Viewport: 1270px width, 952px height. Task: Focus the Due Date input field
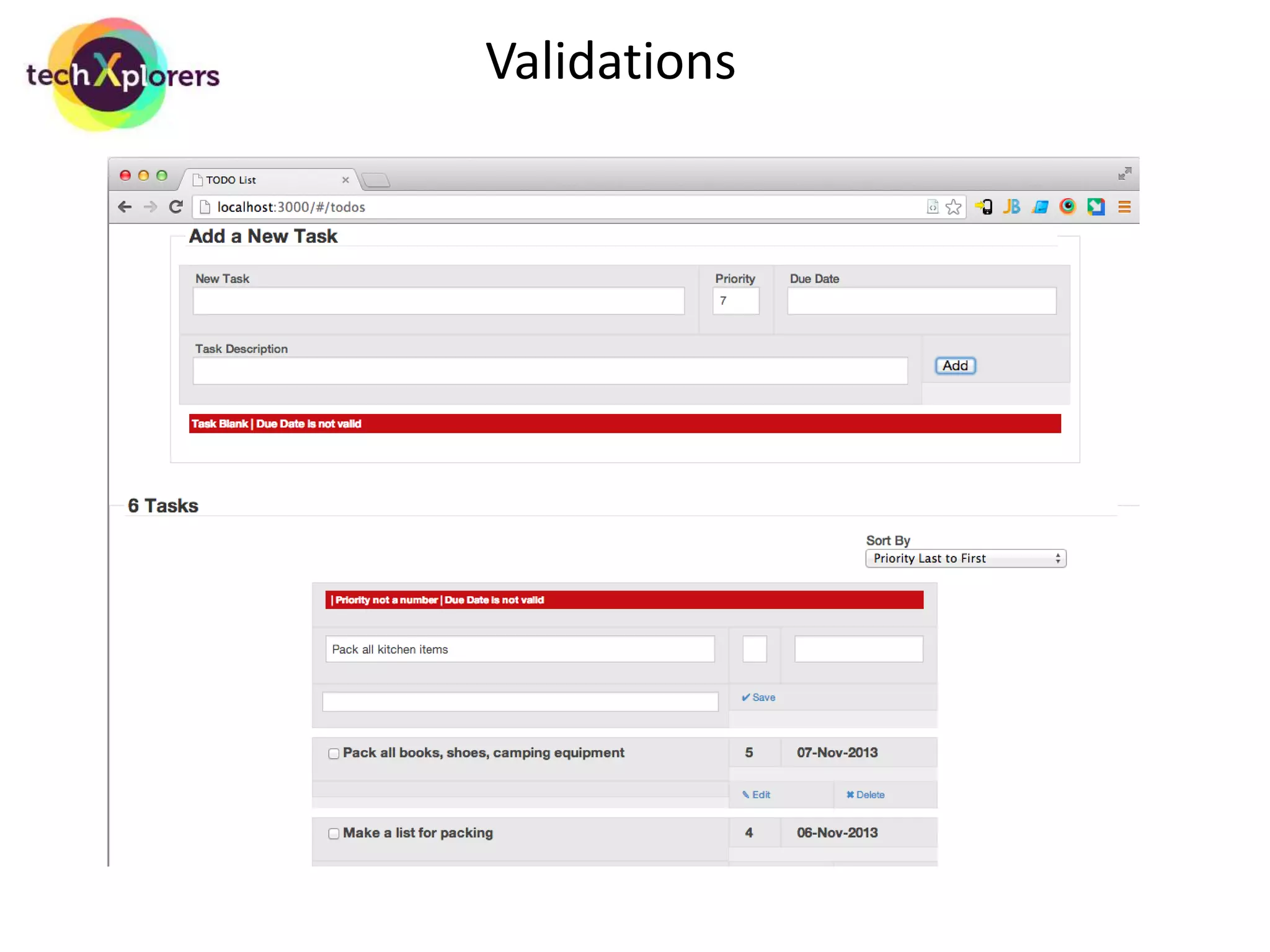[921, 301]
